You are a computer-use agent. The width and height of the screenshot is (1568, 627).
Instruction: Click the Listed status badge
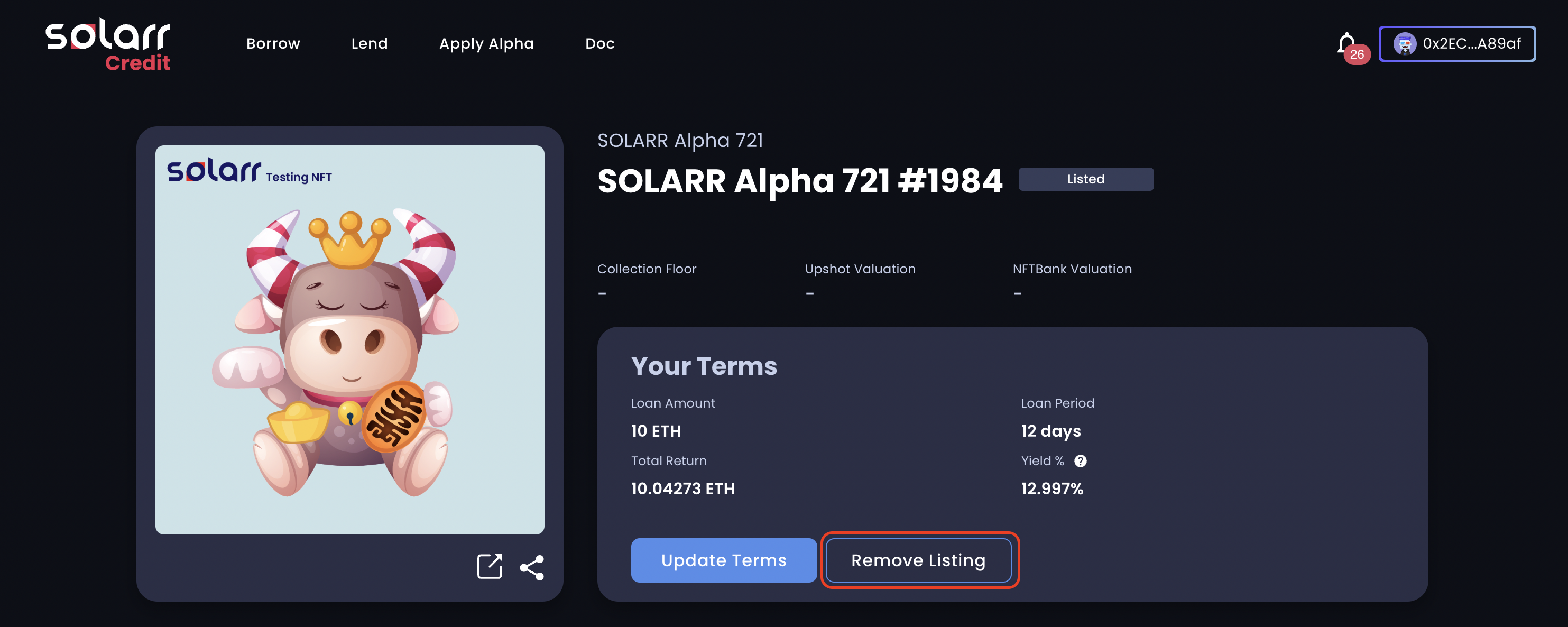[x=1085, y=179]
